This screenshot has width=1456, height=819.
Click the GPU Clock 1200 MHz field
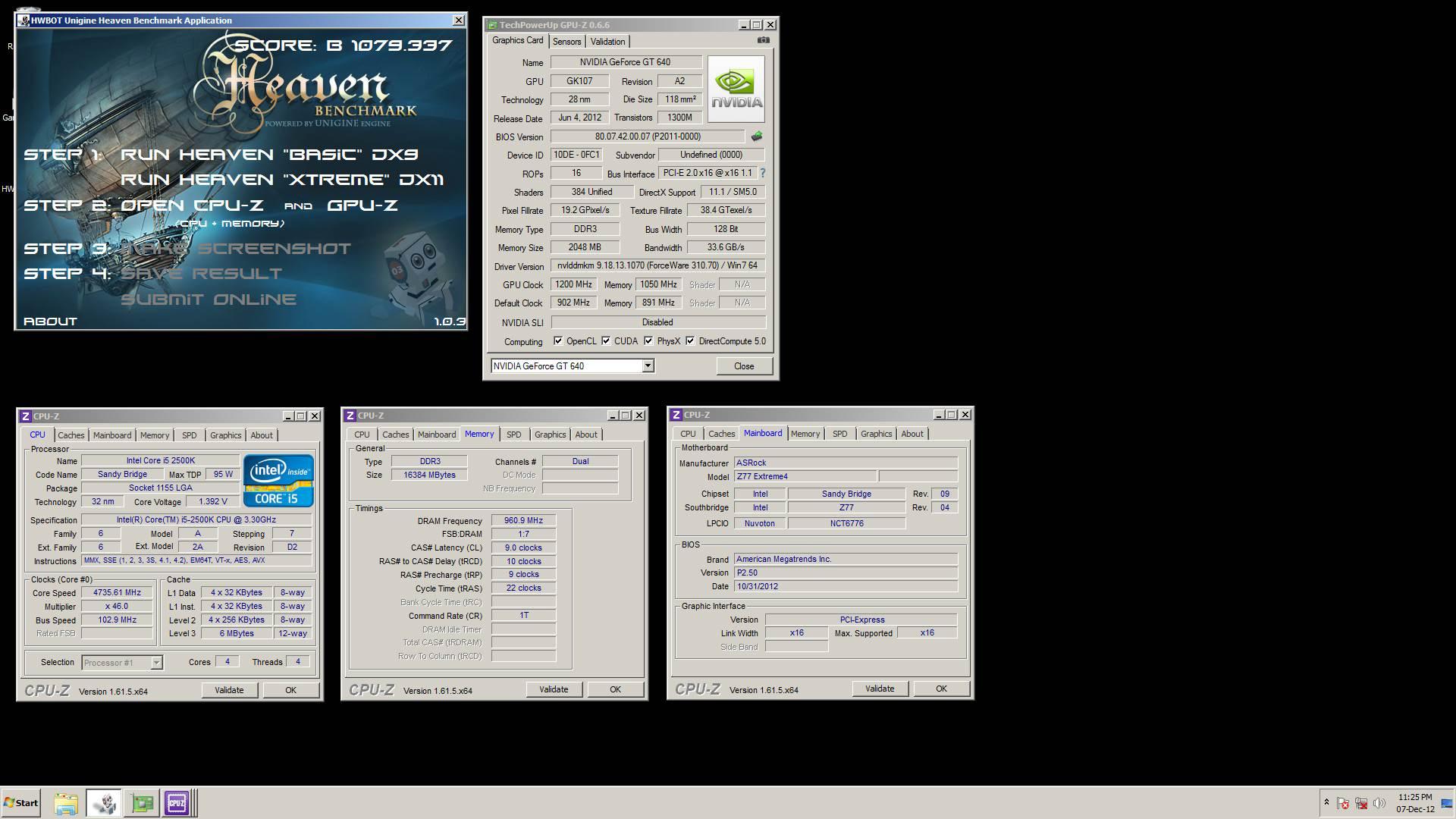[x=573, y=284]
